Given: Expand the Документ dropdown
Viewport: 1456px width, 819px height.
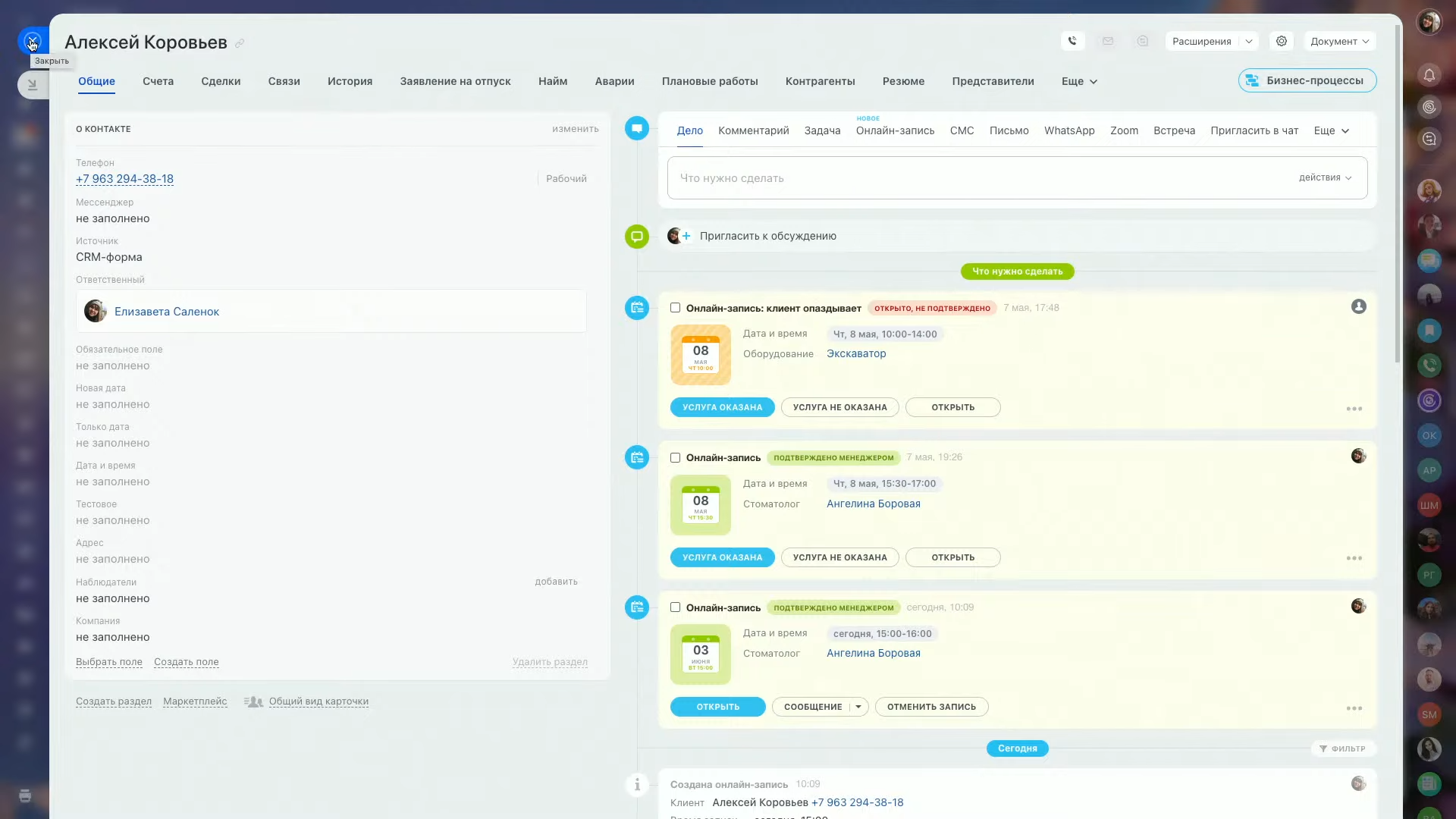Looking at the screenshot, I should click(1339, 41).
